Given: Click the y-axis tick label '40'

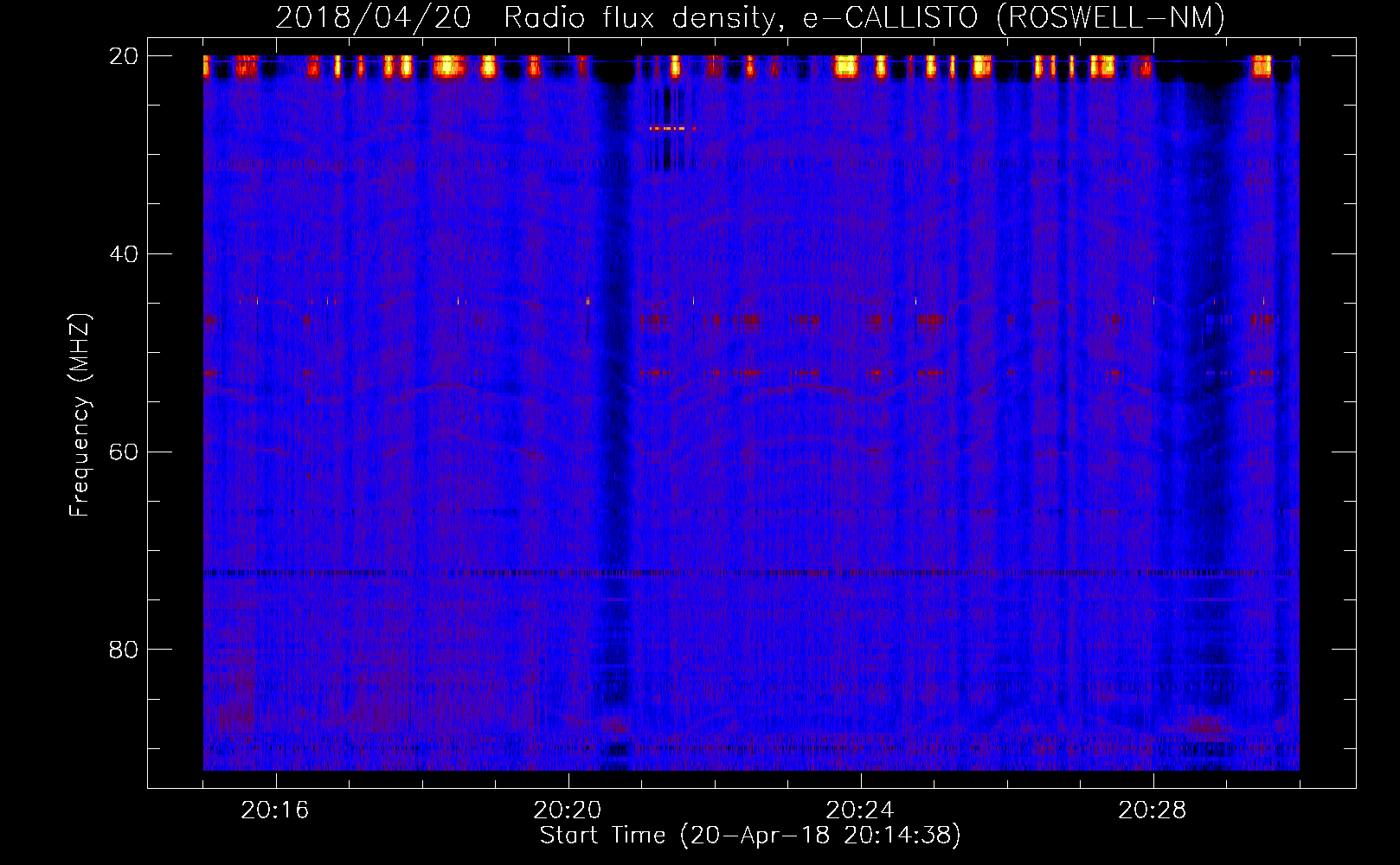Looking at the screenshot, I should click(124, 254).
